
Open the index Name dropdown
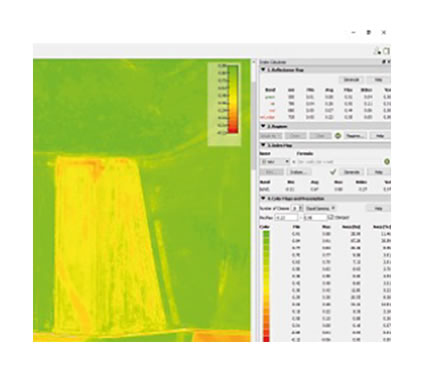(x=275, y=162)
